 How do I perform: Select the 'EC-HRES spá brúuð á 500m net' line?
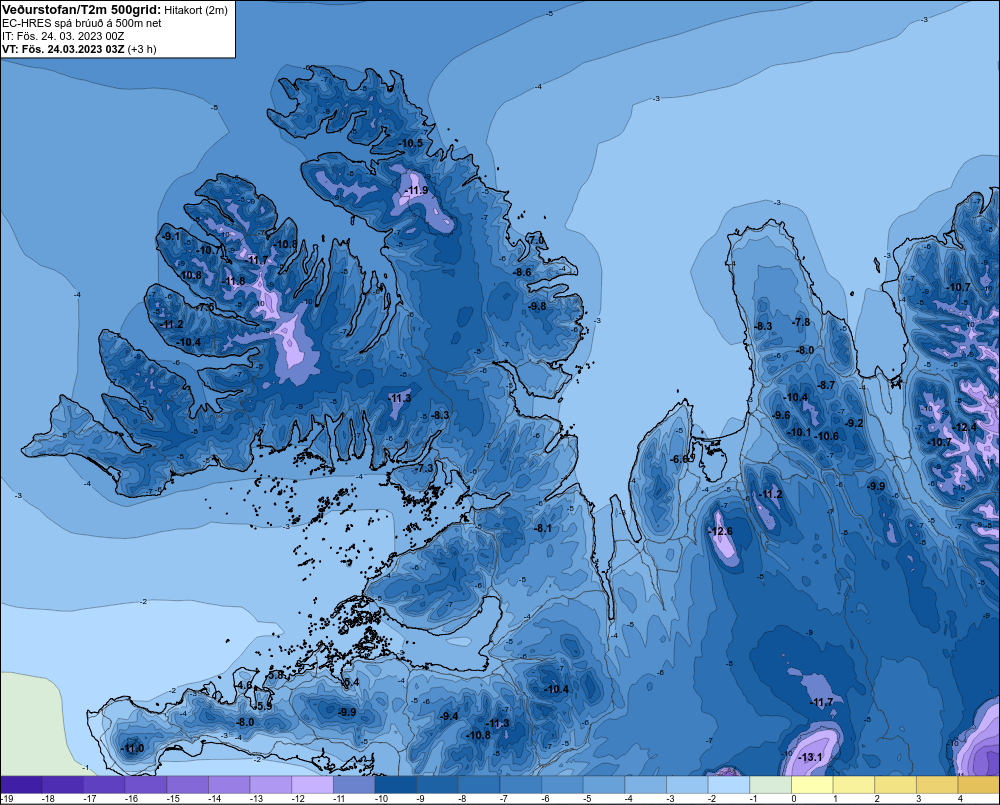(x=82, y=23)
